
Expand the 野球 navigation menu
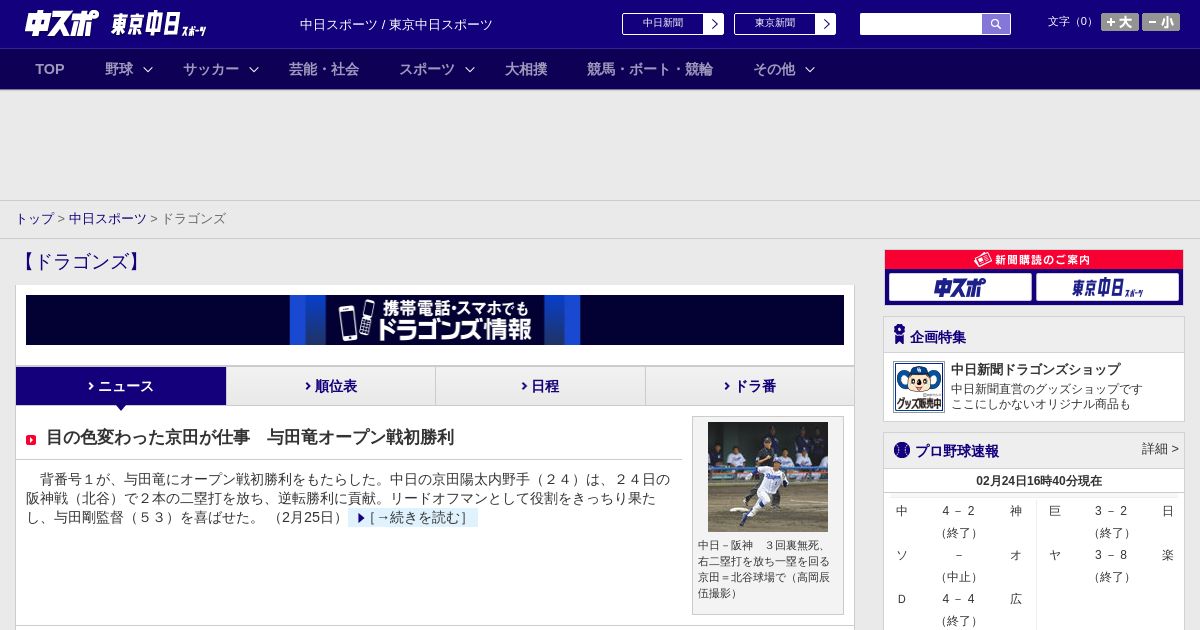[x=129, y=69]
